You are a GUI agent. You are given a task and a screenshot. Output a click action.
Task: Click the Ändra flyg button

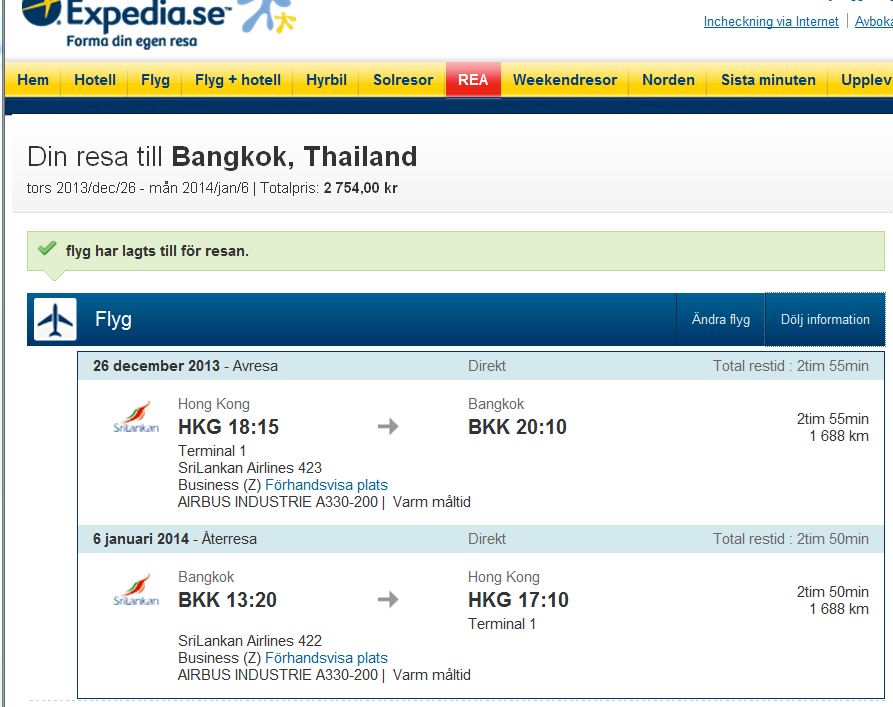pos(721,320)
